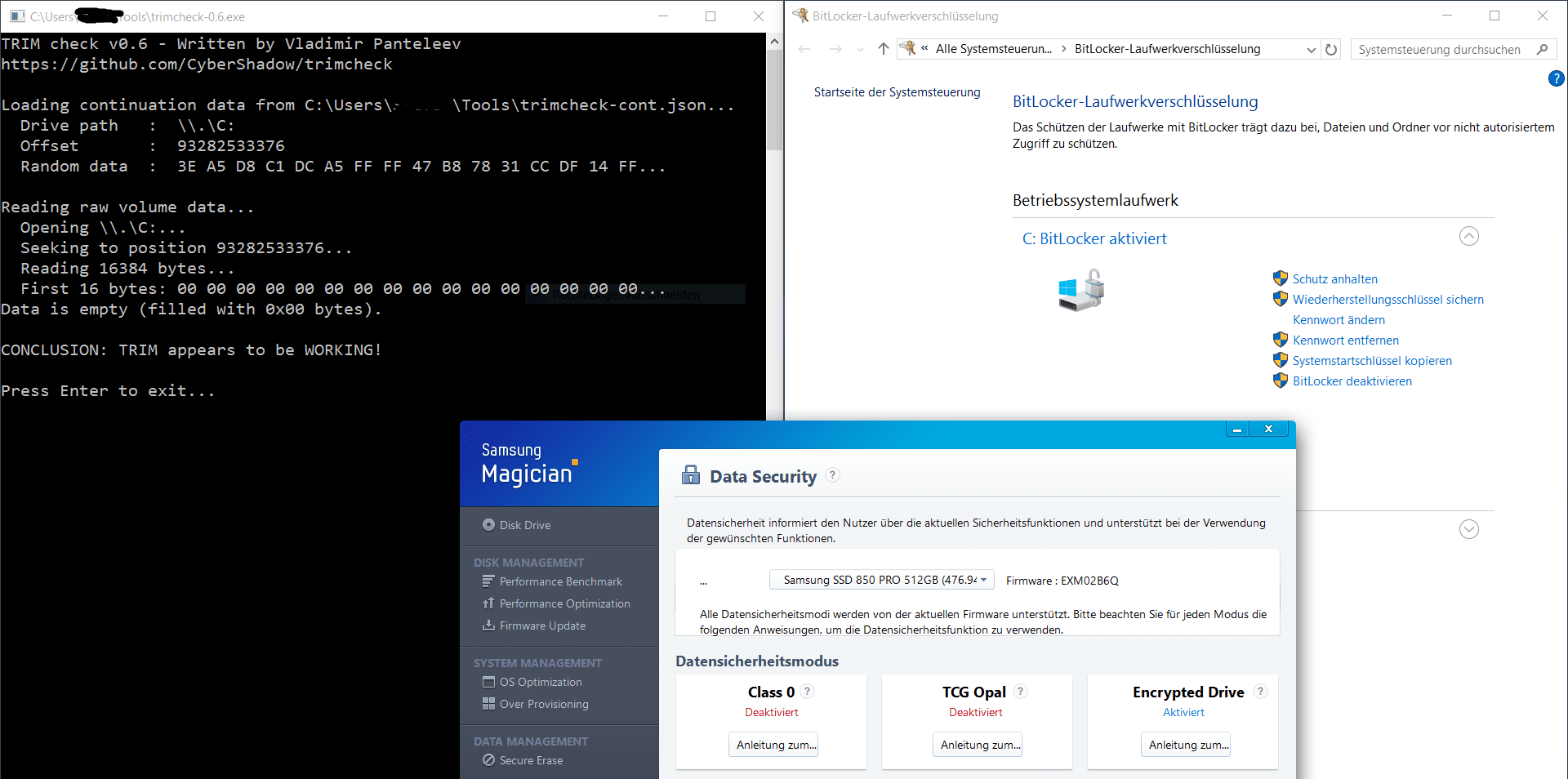
Task: Collapse the C: BitLocker aktiviert section
Action: (1468, 237)
